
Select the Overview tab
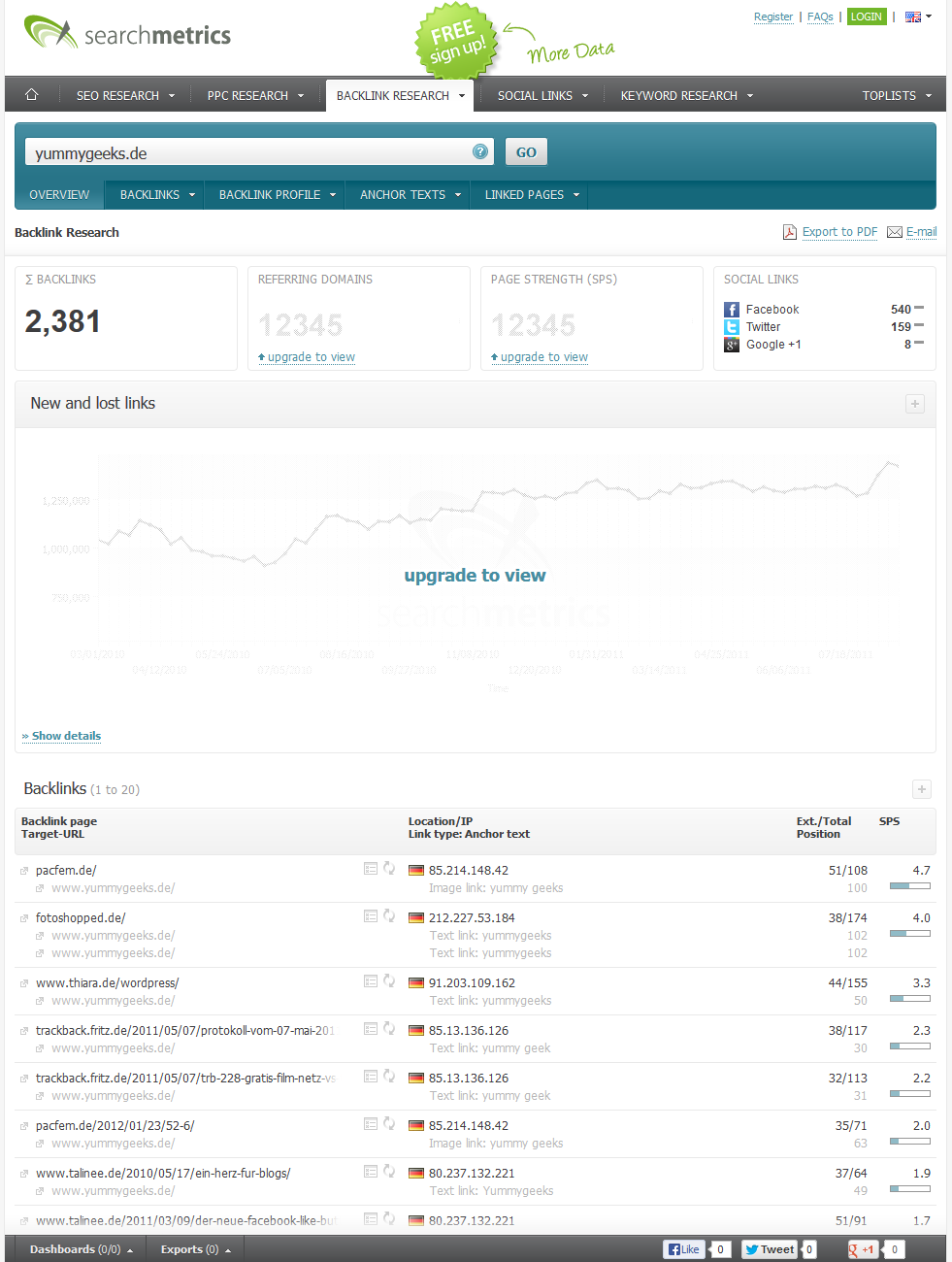point(59,194)
